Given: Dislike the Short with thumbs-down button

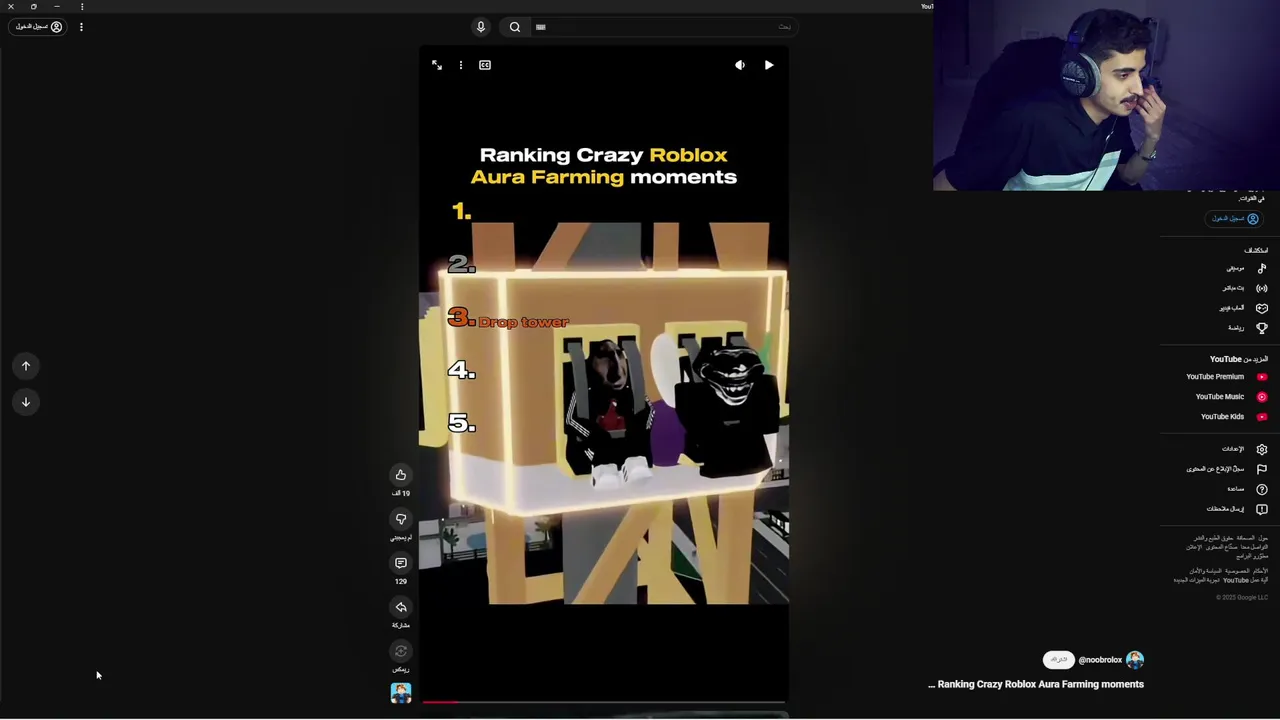Looking at the screenshot, I should [x=401, y=519].
